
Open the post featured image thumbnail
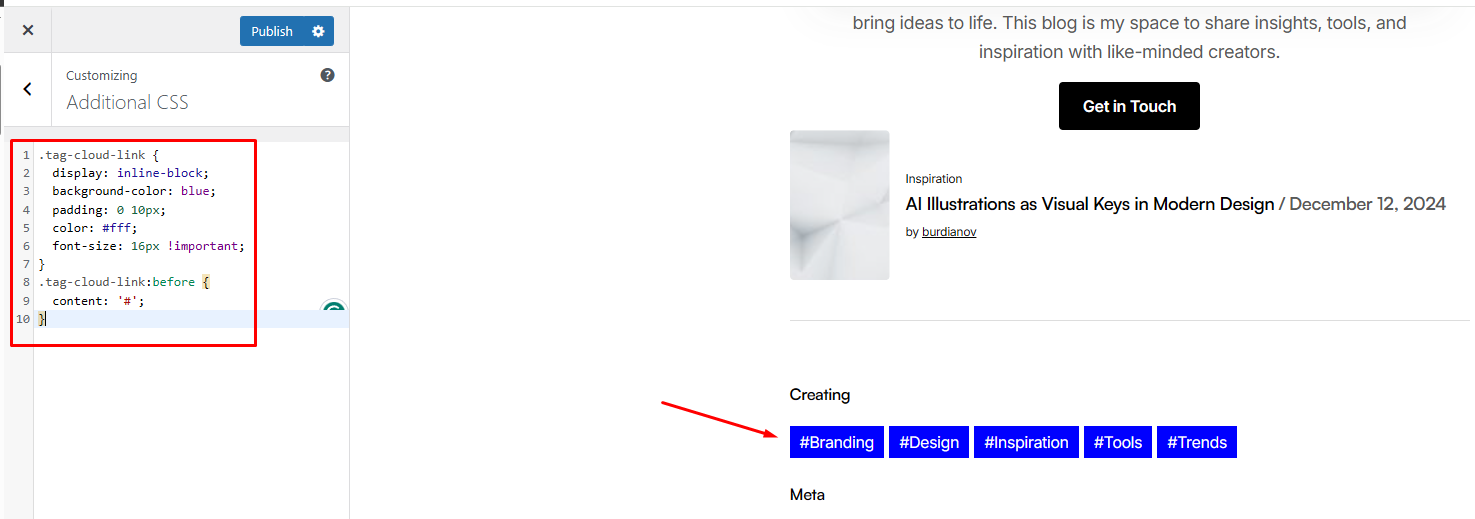tap(839, 205)
